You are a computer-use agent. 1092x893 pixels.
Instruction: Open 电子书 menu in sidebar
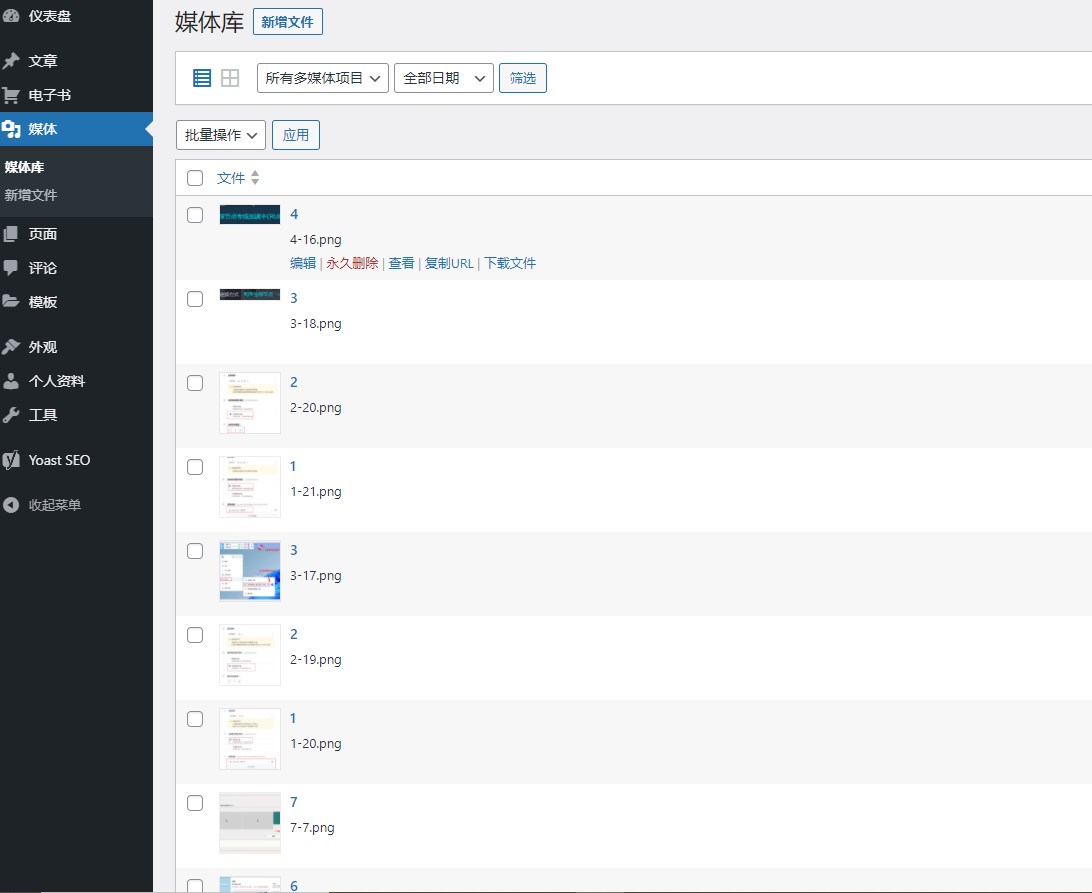(x=49, y=95)
